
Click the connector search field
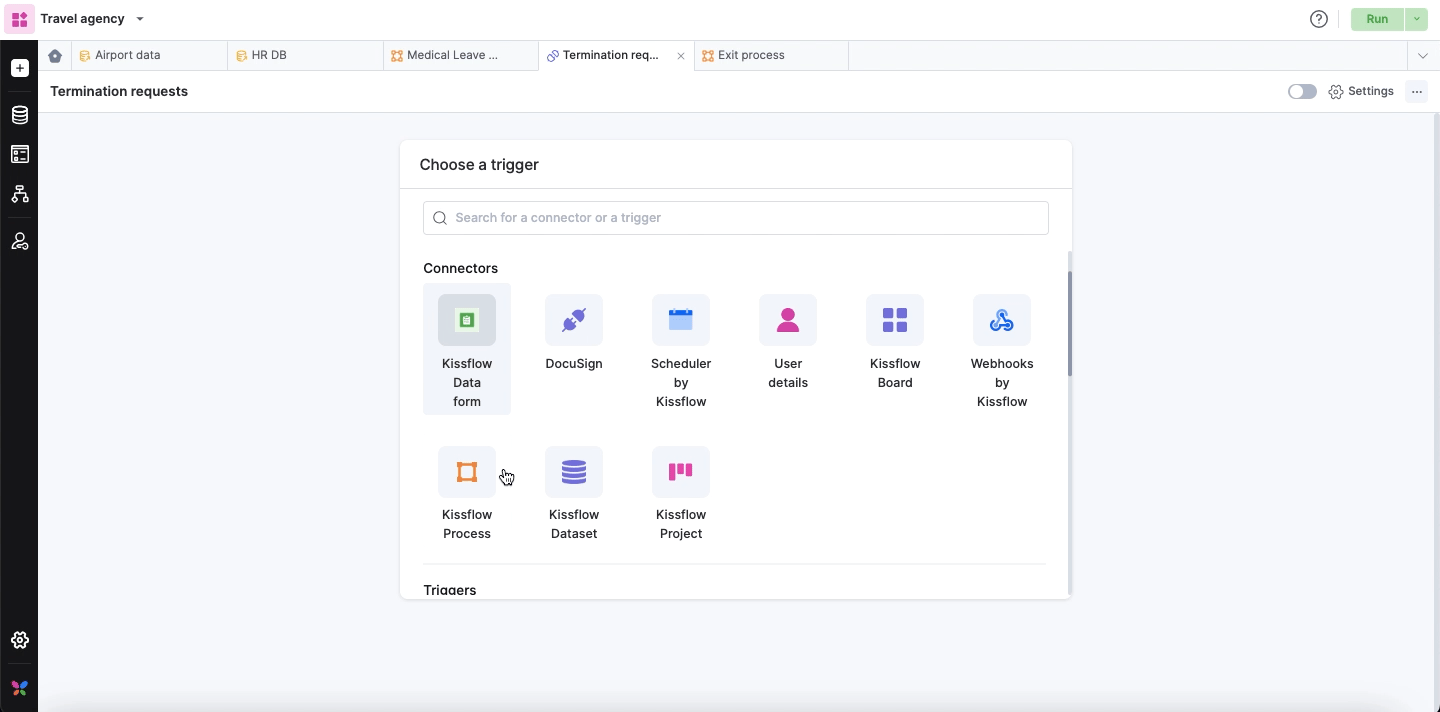[x=735, y=218]
